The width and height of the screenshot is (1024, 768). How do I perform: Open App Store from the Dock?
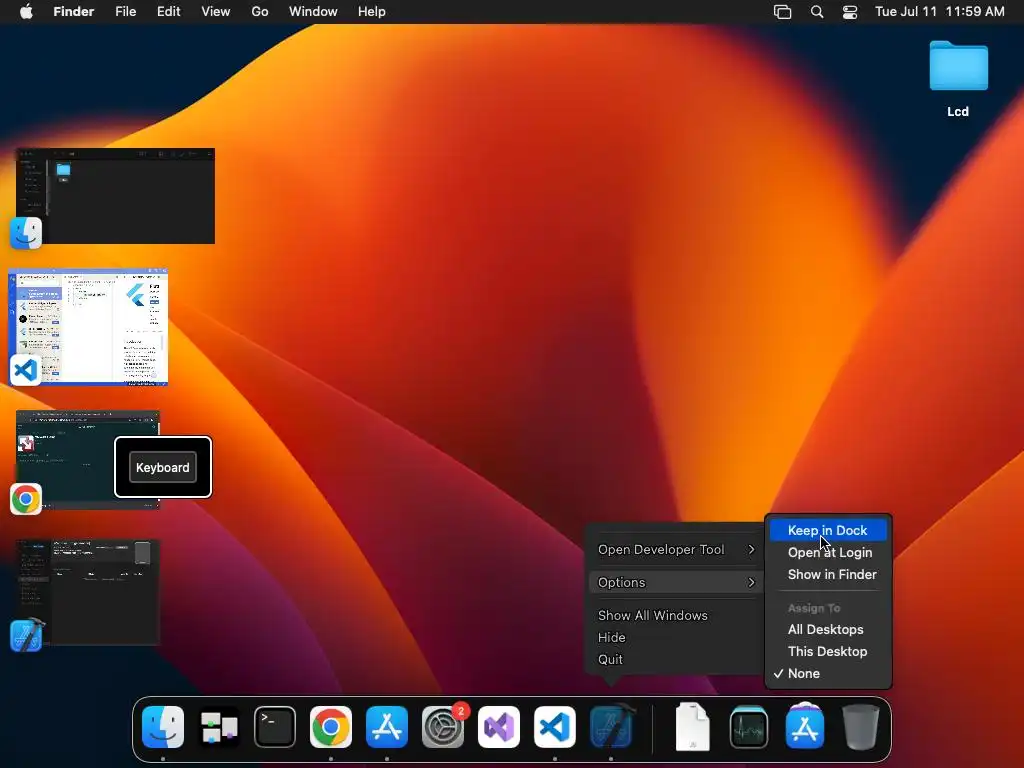387,727
